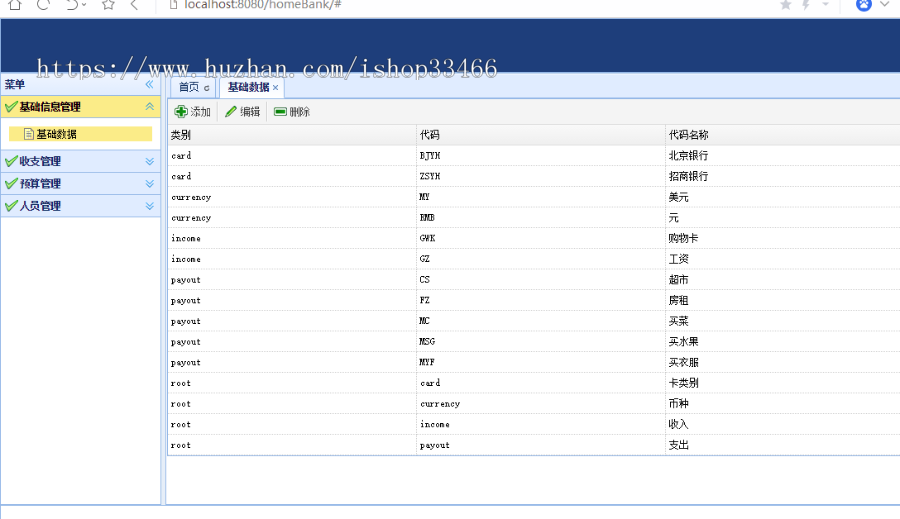Reload the page with refresh icon
Image resolution: width=900 pixels, height=519 pixels.
pos(43,5)
